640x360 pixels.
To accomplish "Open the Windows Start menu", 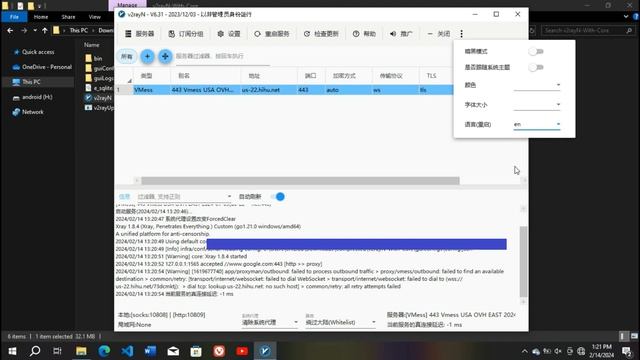I will pos(12,351).
